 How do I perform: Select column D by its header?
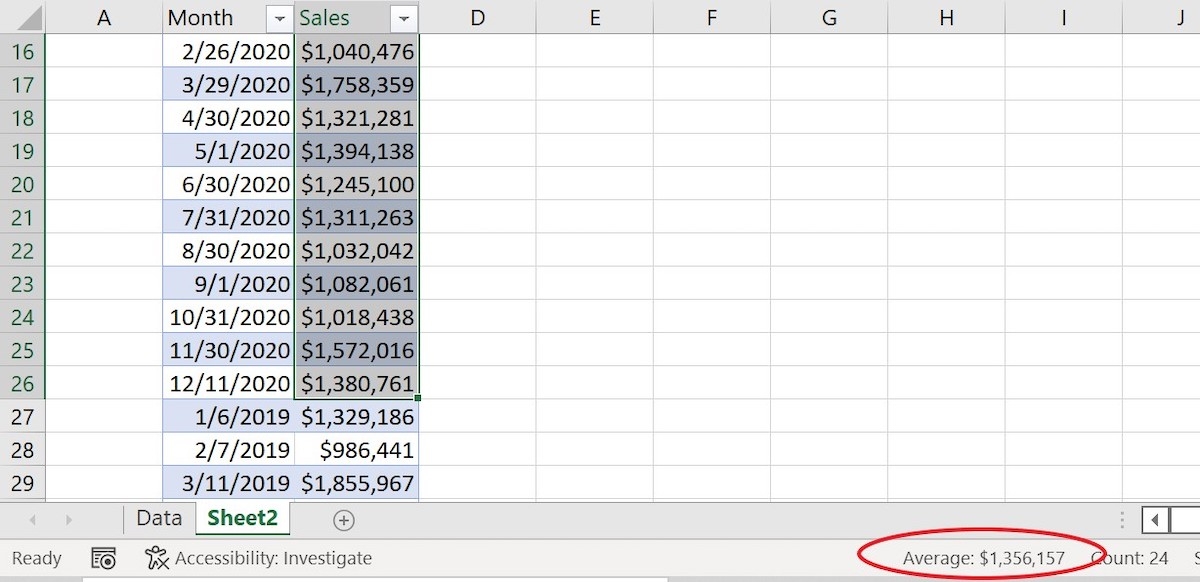[x=477, y=17]
